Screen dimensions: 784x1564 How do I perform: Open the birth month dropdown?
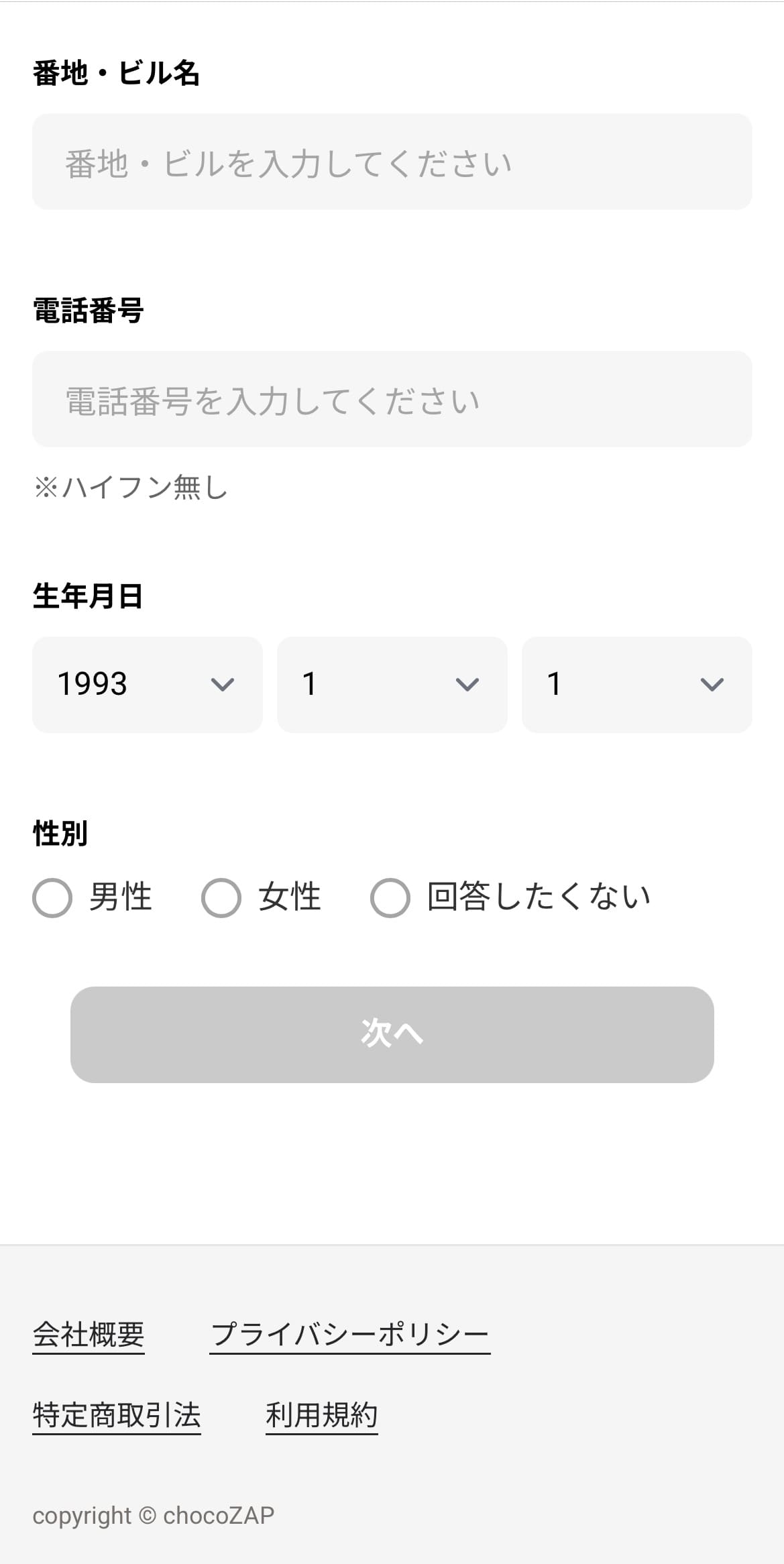(392, 685)
